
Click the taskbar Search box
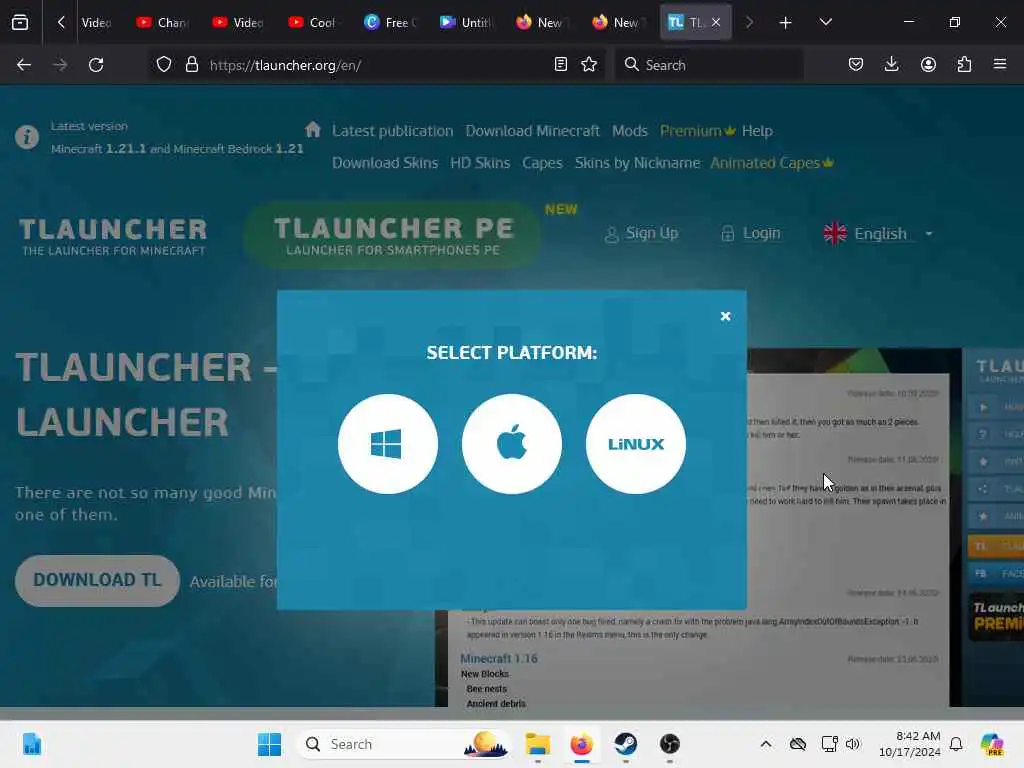(x=404, y=744)
